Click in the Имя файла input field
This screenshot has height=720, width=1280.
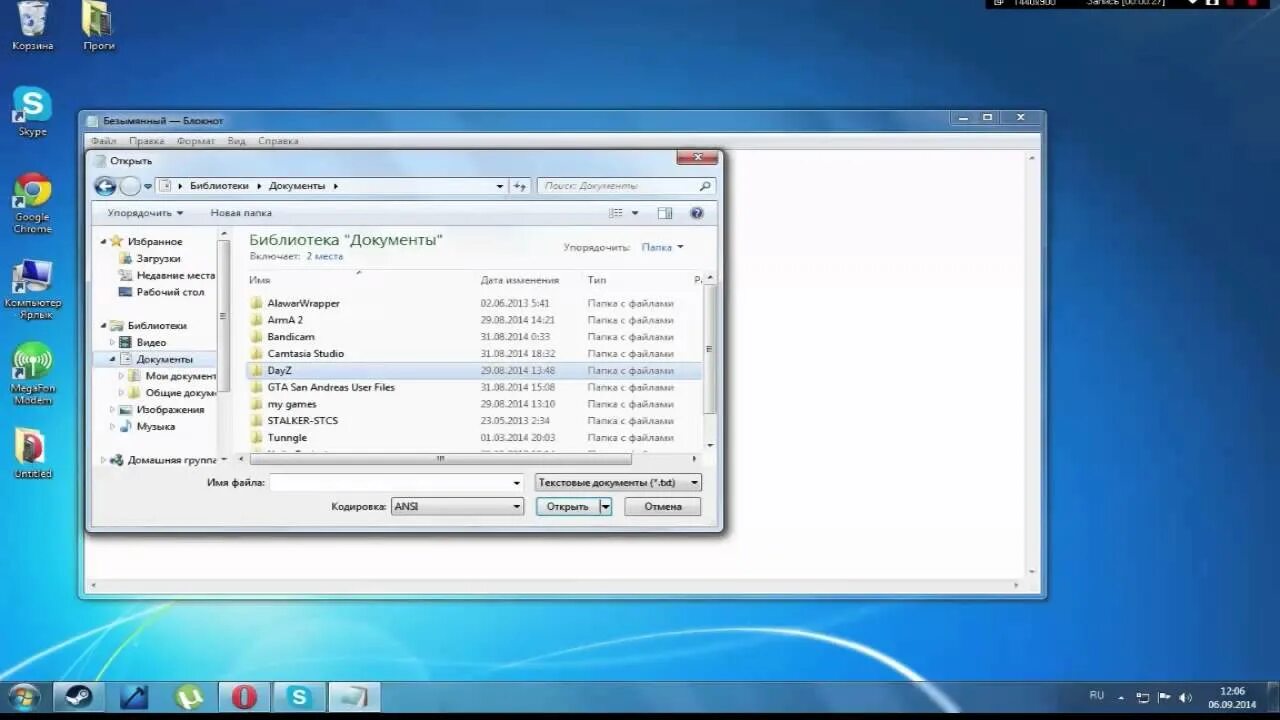[x=391, y=482]
